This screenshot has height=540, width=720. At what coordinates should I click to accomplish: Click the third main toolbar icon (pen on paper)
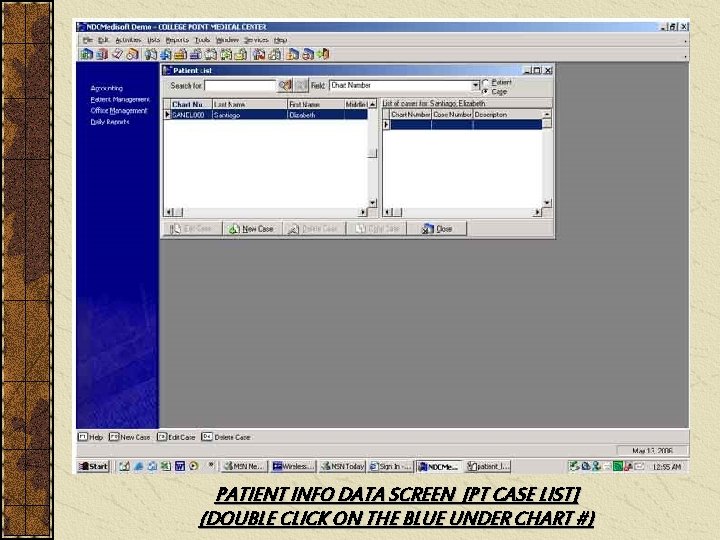tap(117, 54)
